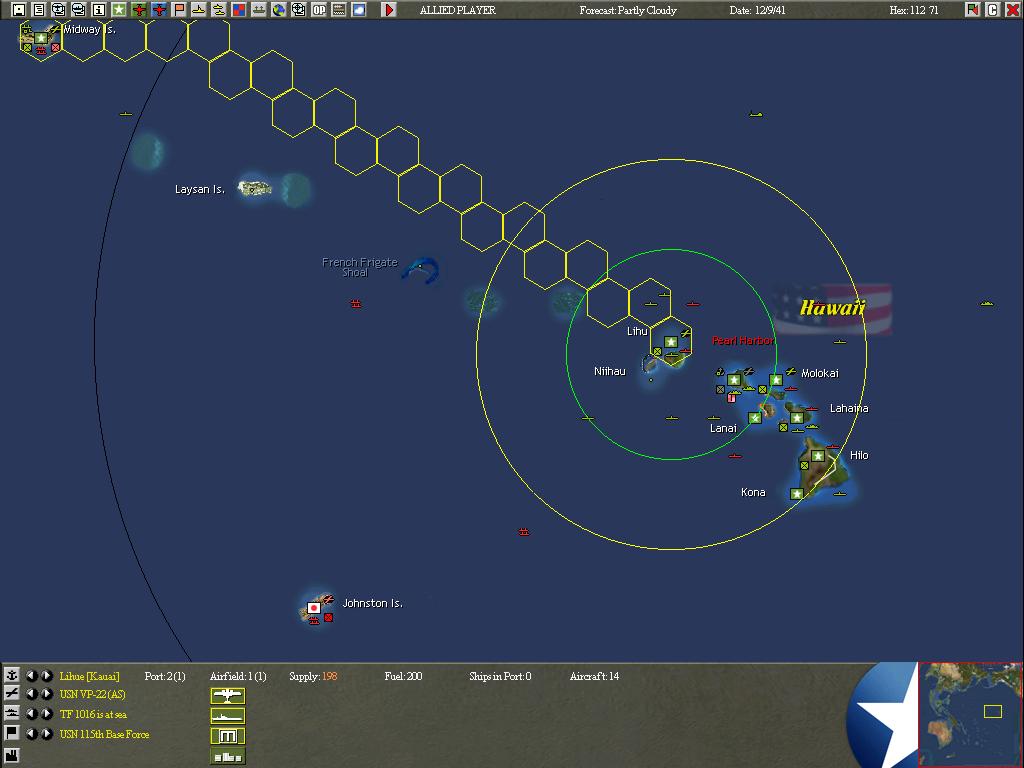1024x768 pixels.
Task: Click the aircraft icon left of USN VP-22
Action: (11, 694)
